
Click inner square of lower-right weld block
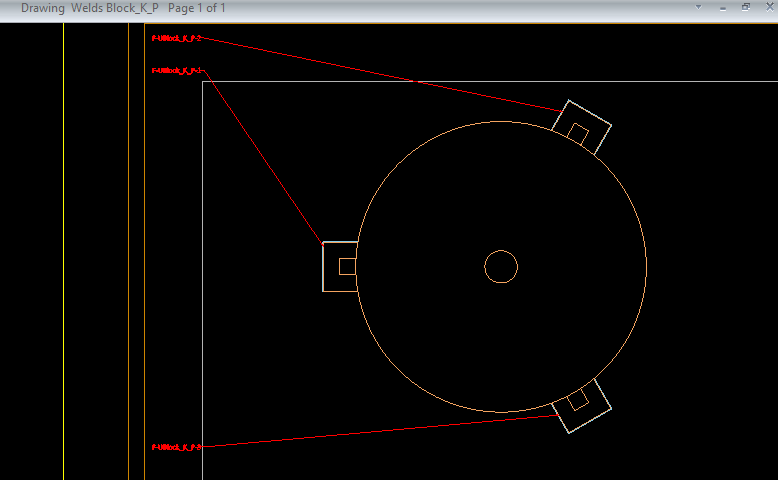tap(577, 401)
